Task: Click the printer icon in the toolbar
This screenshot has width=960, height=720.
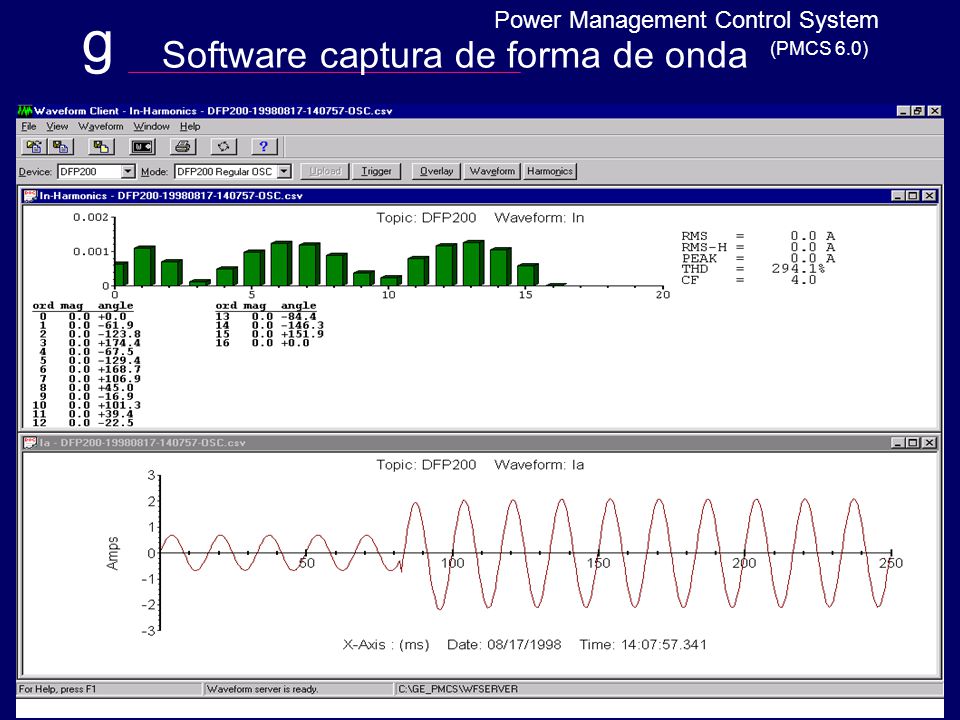Action: 182,147
